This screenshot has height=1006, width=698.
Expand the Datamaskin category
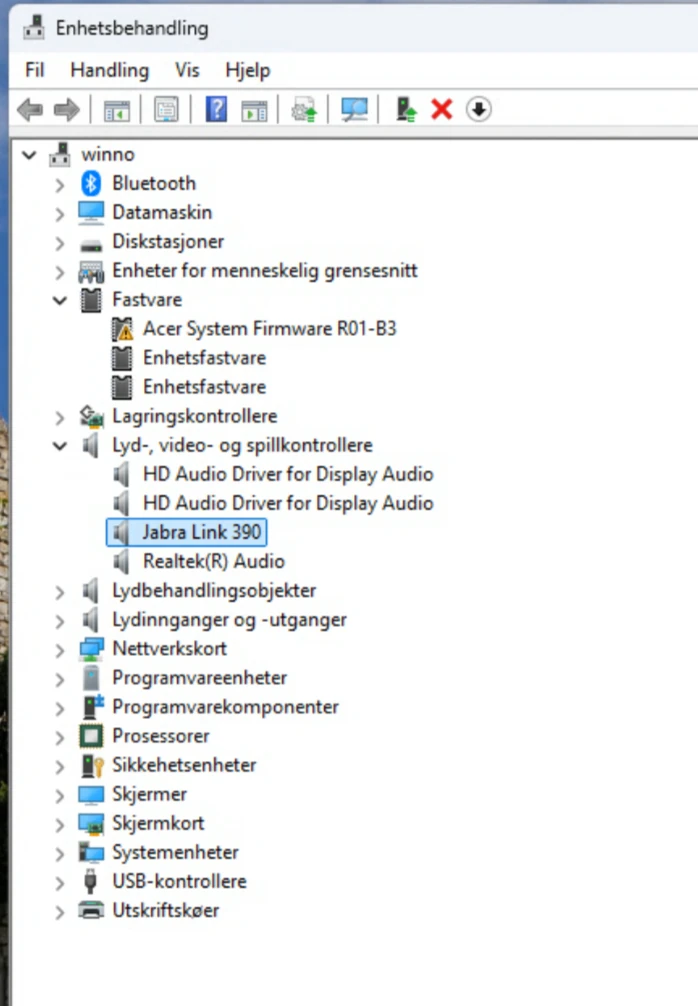point(60,214)
